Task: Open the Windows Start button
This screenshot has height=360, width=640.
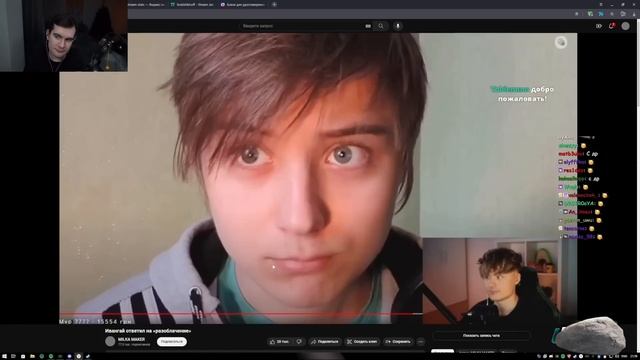Action: [x=3, y=356]
